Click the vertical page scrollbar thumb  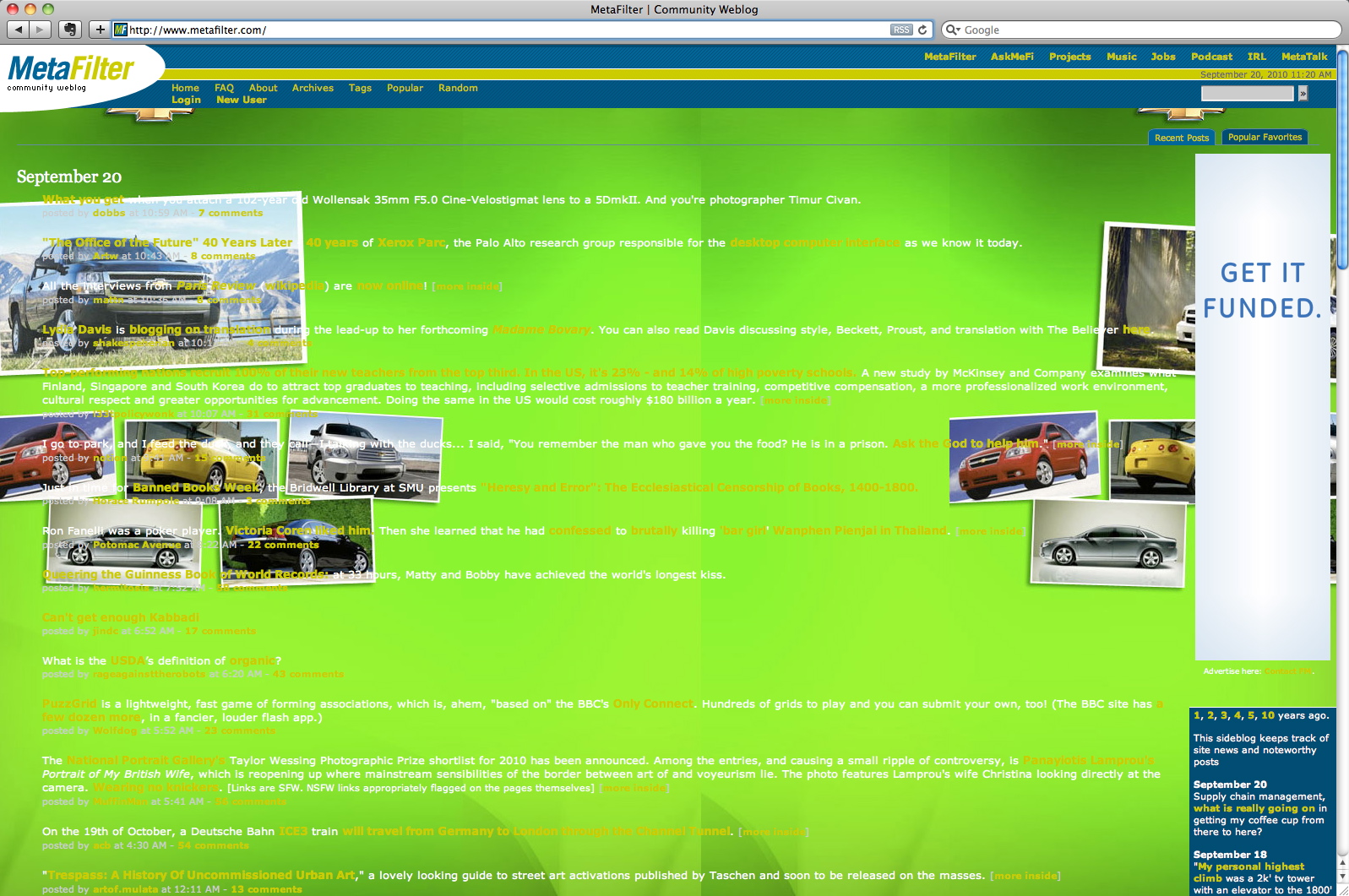point(1342,160)
